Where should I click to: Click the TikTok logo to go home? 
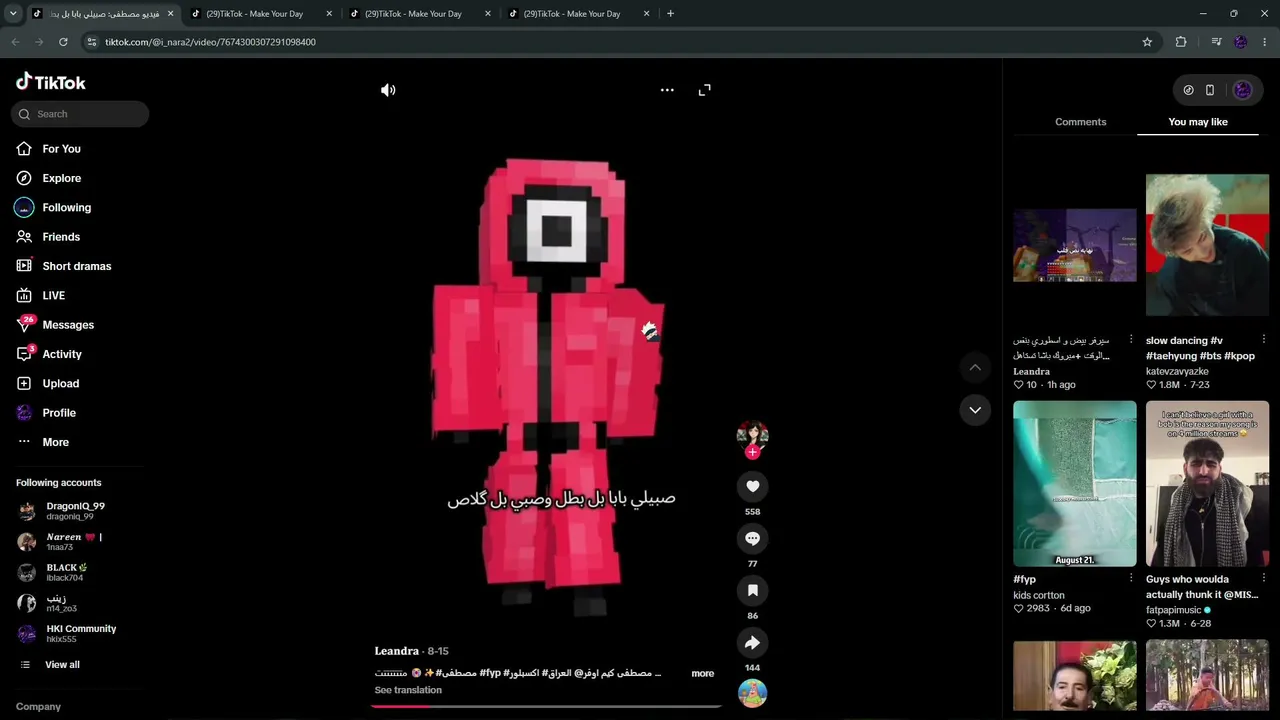[51, 82]
